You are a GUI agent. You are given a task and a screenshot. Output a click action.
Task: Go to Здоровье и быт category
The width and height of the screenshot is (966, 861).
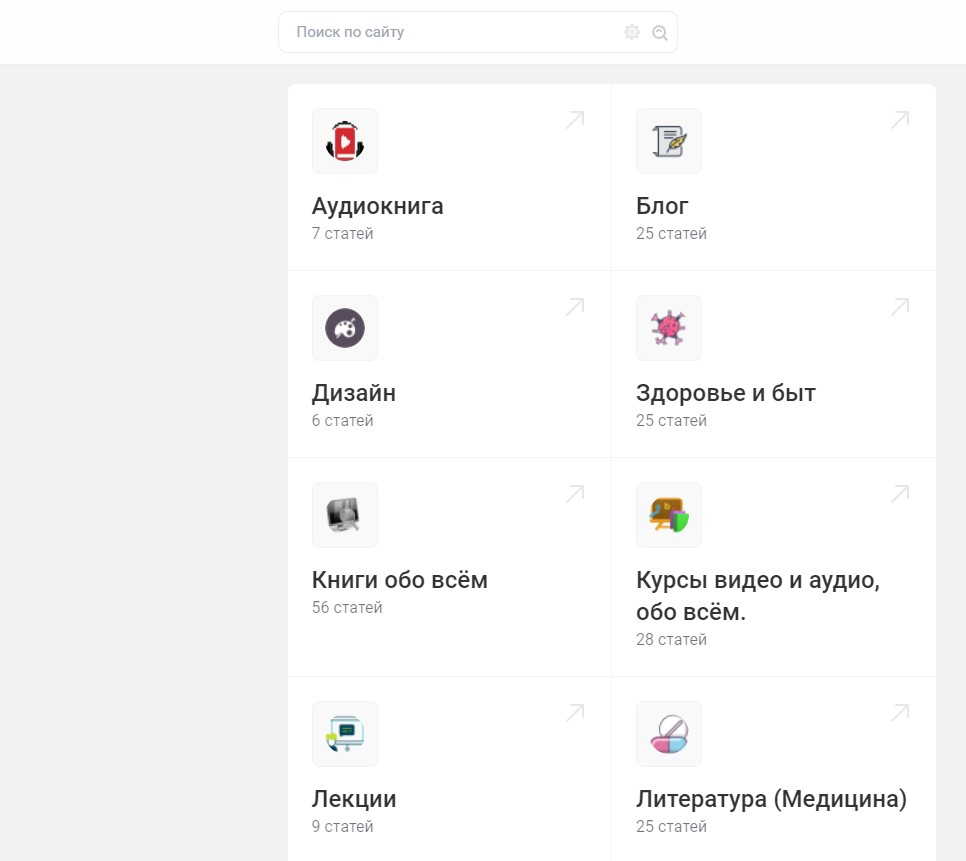coord(725,394)
